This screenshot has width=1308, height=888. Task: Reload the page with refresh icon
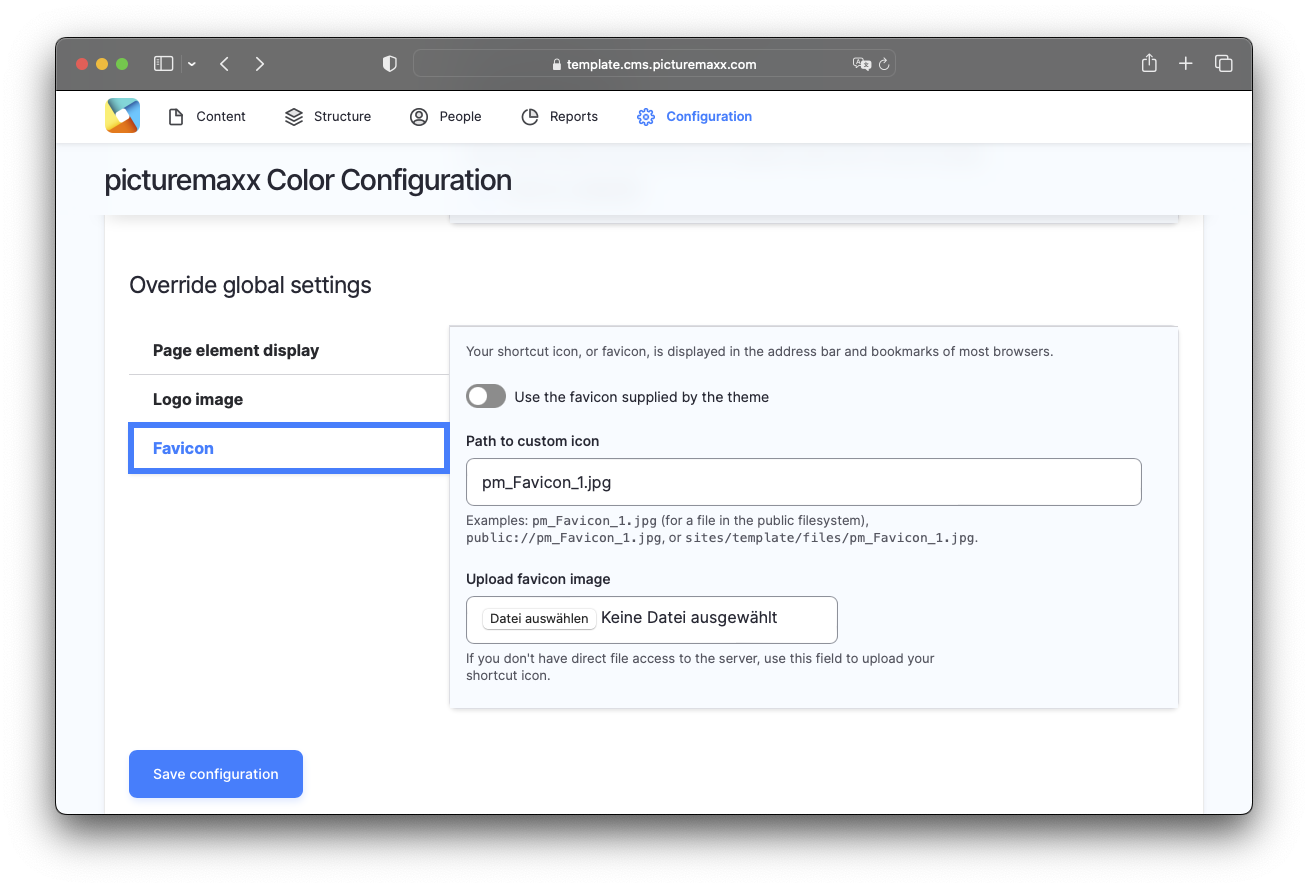pyautogui.click(x=884, y=64)
